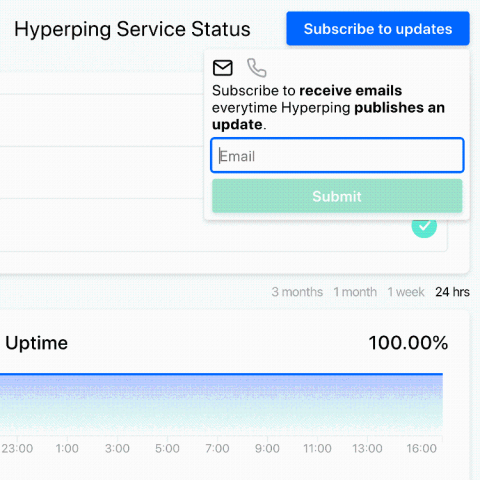Click the 13:00 axis label on chart
This screenshot has height=480, width=480.
pos(367,449)
